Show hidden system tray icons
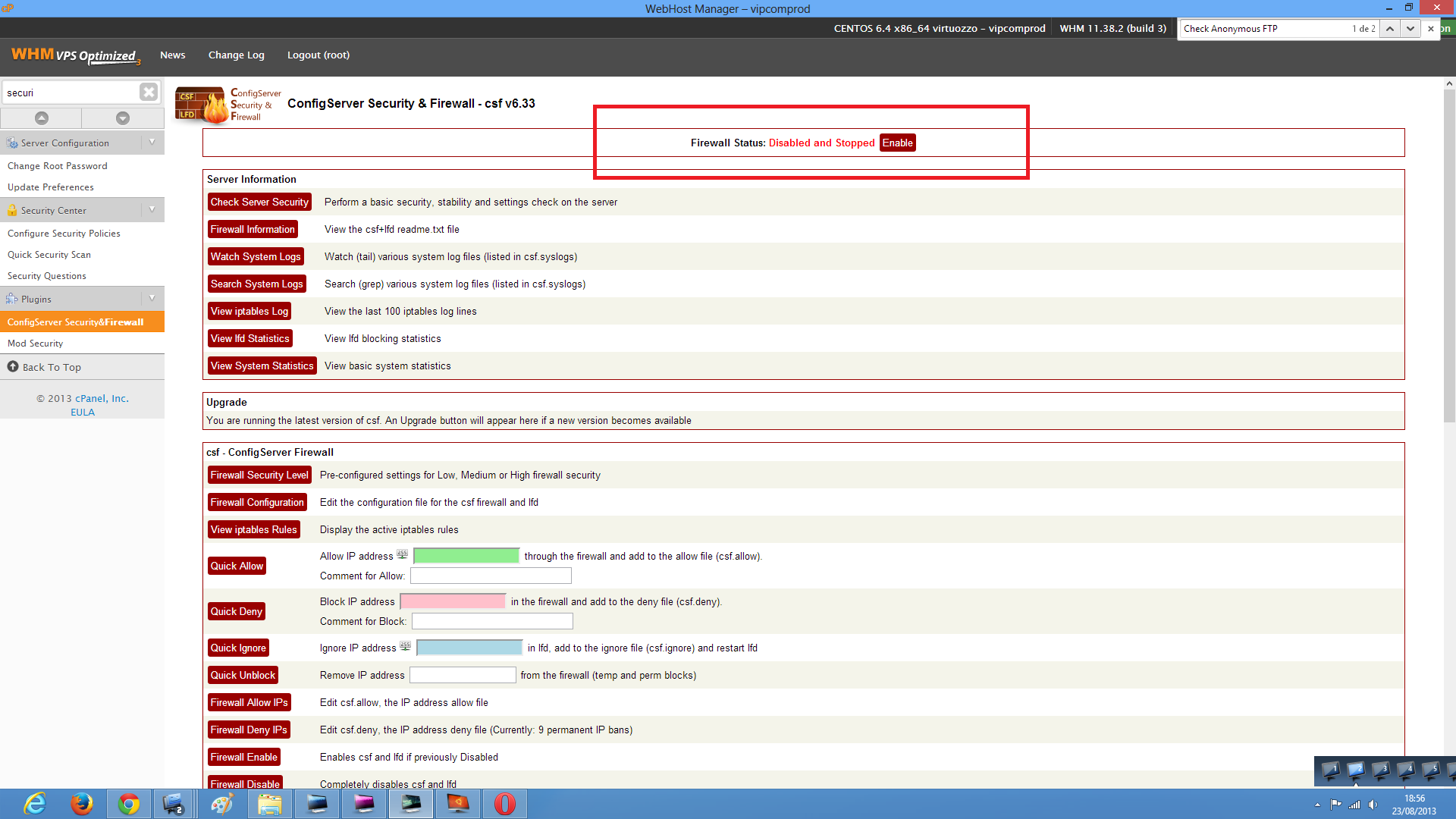The image size is (1456, 819). pyautogui.click(x=1317, y=805)
